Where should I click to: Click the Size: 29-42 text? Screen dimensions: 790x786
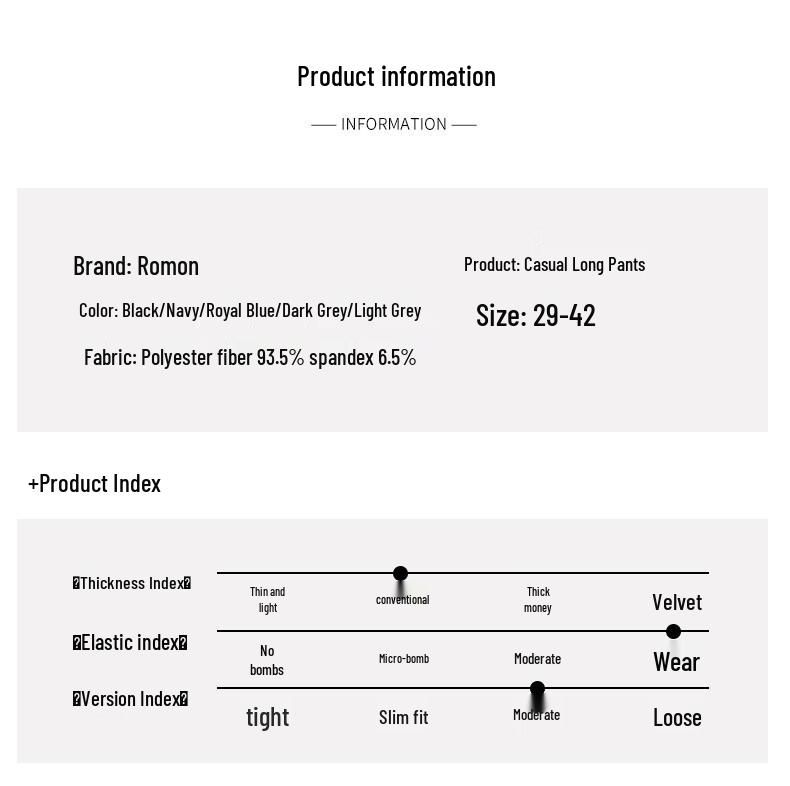tap(536, 315)
